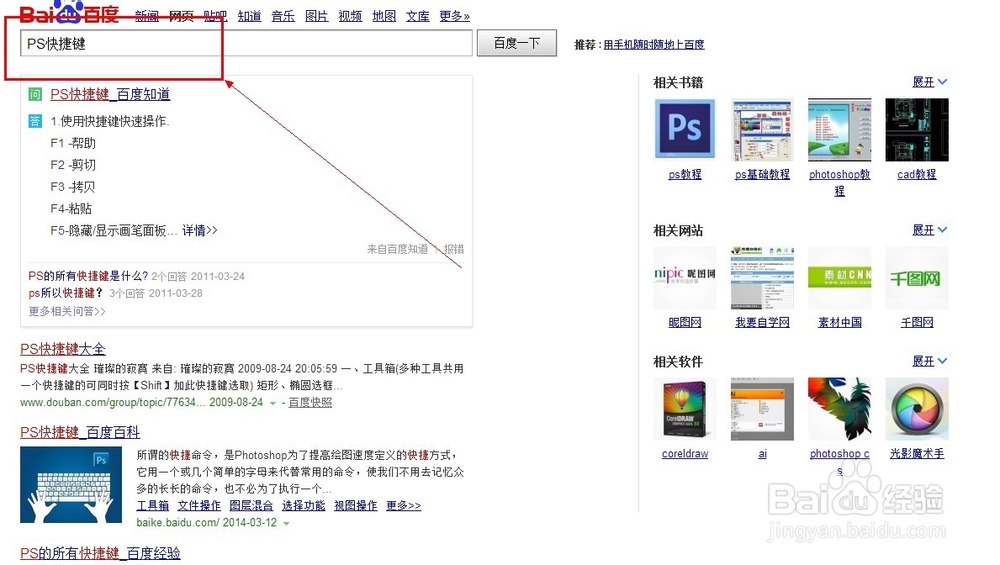
Task: Open the 光影魔术手 text link
Action: click(x=916, y=453)
